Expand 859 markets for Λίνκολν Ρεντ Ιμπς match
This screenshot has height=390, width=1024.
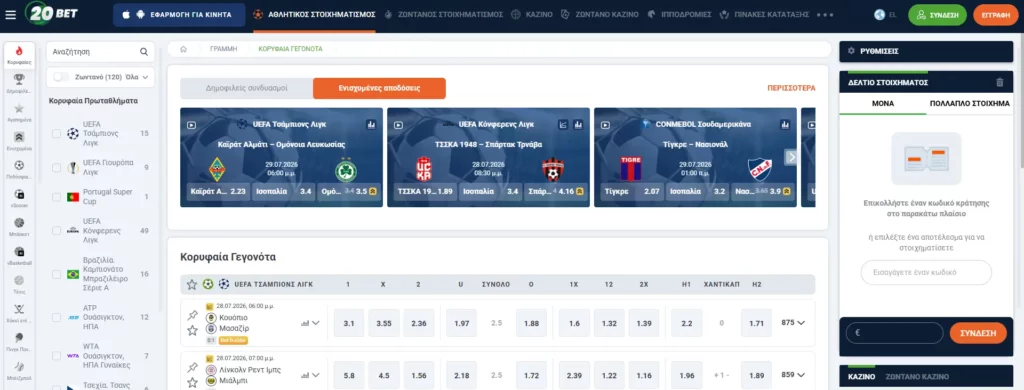tap(793, 375)
